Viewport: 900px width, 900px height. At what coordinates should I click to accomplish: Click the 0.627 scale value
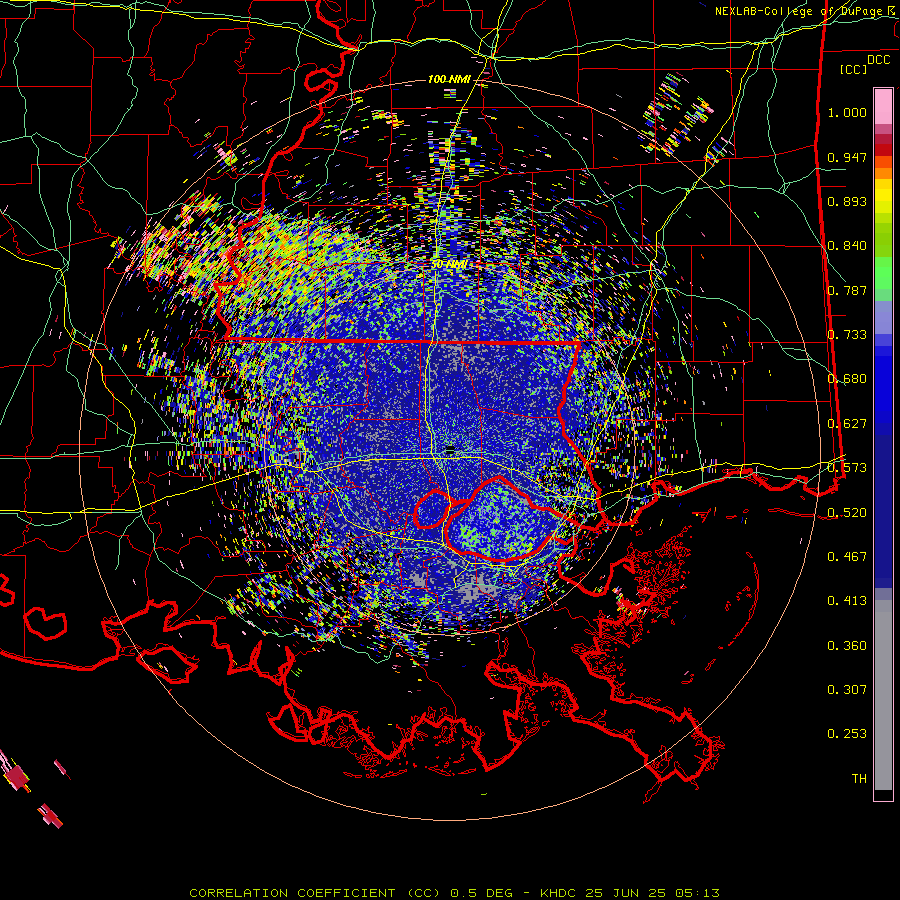[x=847, y=424]
